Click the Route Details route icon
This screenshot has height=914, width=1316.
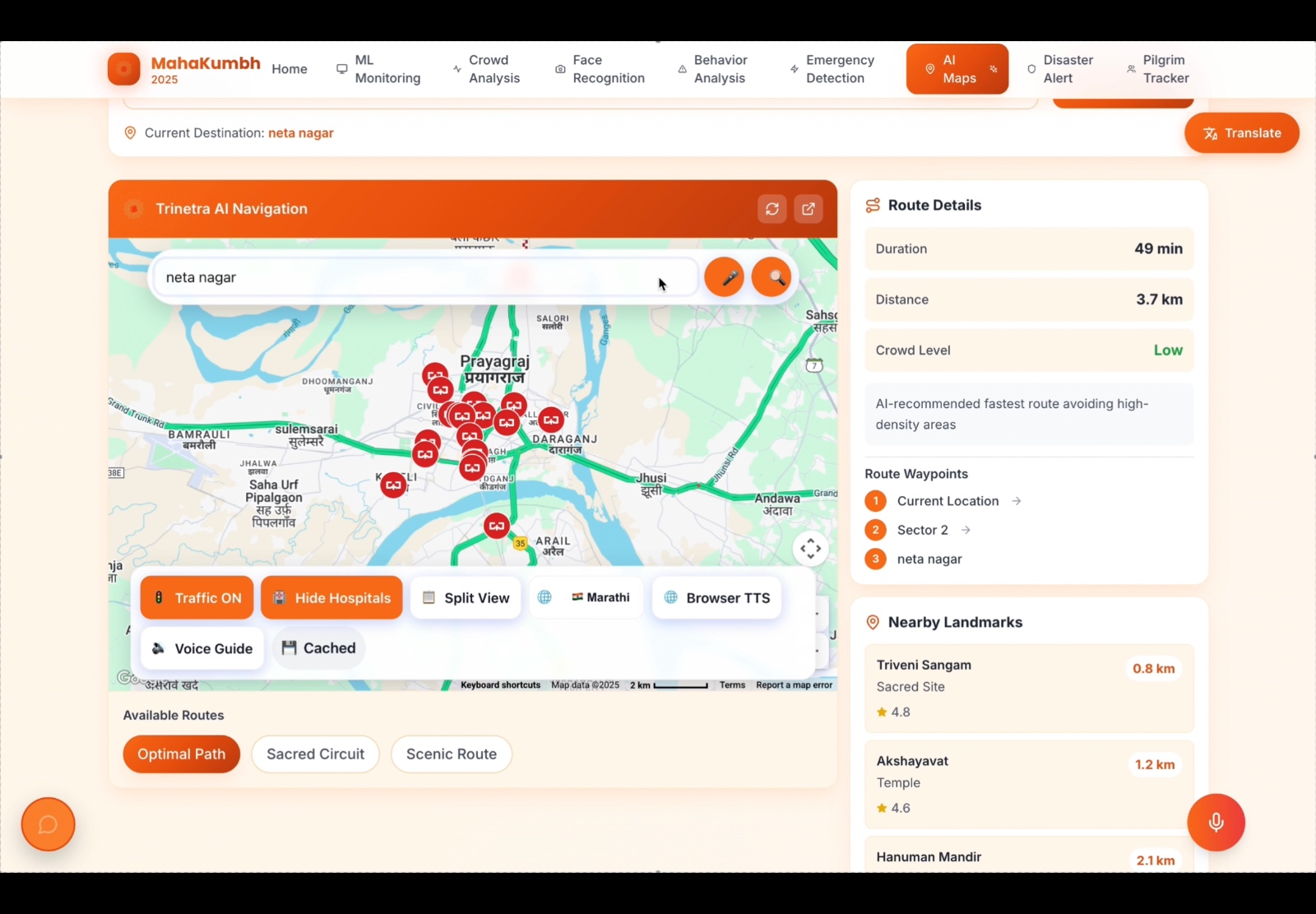pyautogui.click(x=873, y=205)
